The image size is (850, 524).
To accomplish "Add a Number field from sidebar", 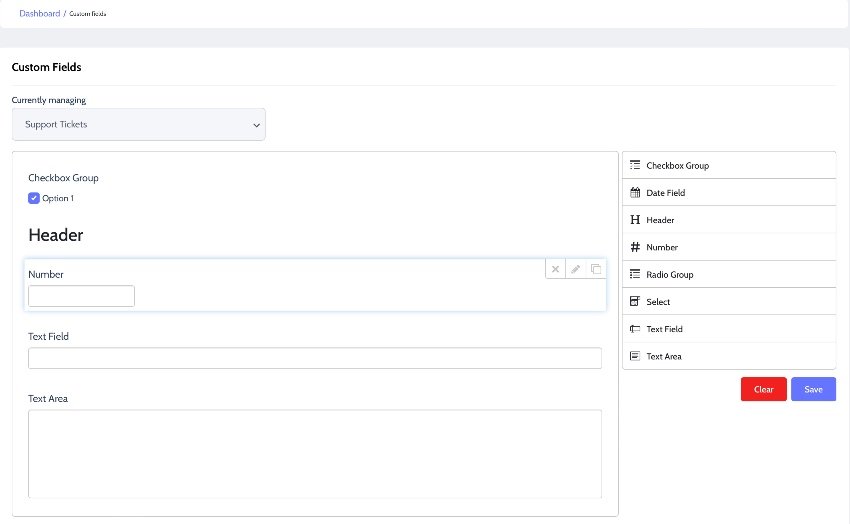I will (x=729, y=247).
